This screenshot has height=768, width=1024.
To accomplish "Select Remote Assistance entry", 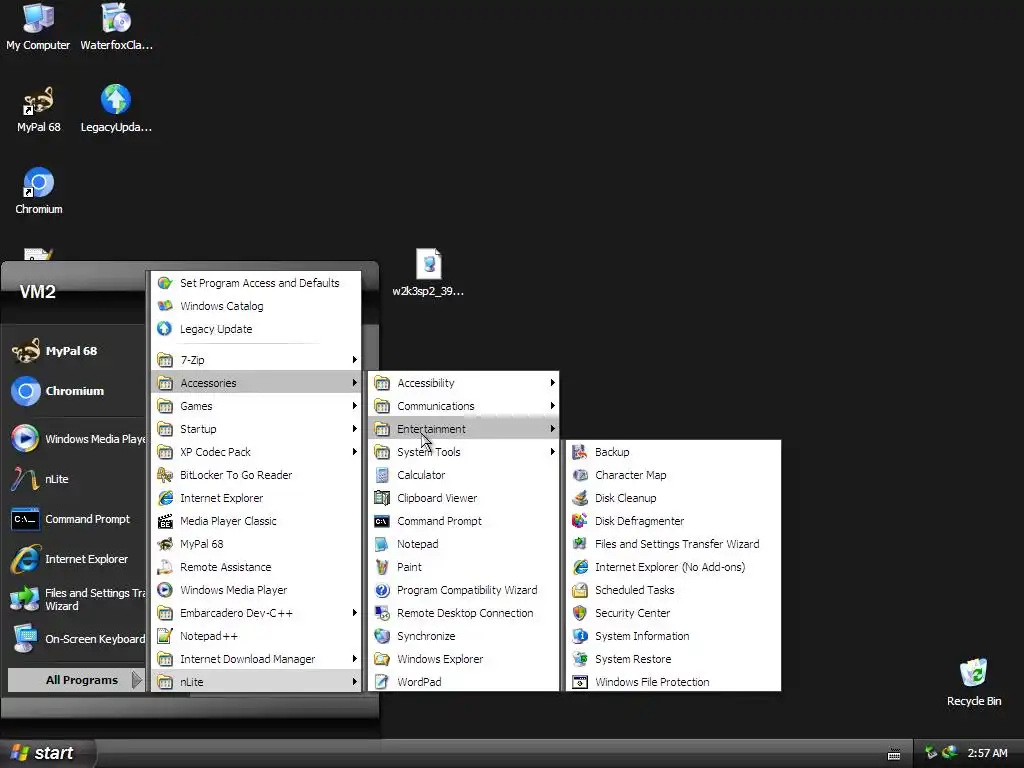I will [256, 567].
